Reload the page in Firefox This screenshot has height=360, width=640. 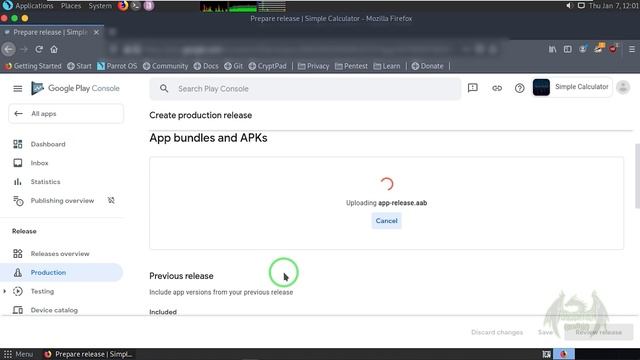[39, 49]
